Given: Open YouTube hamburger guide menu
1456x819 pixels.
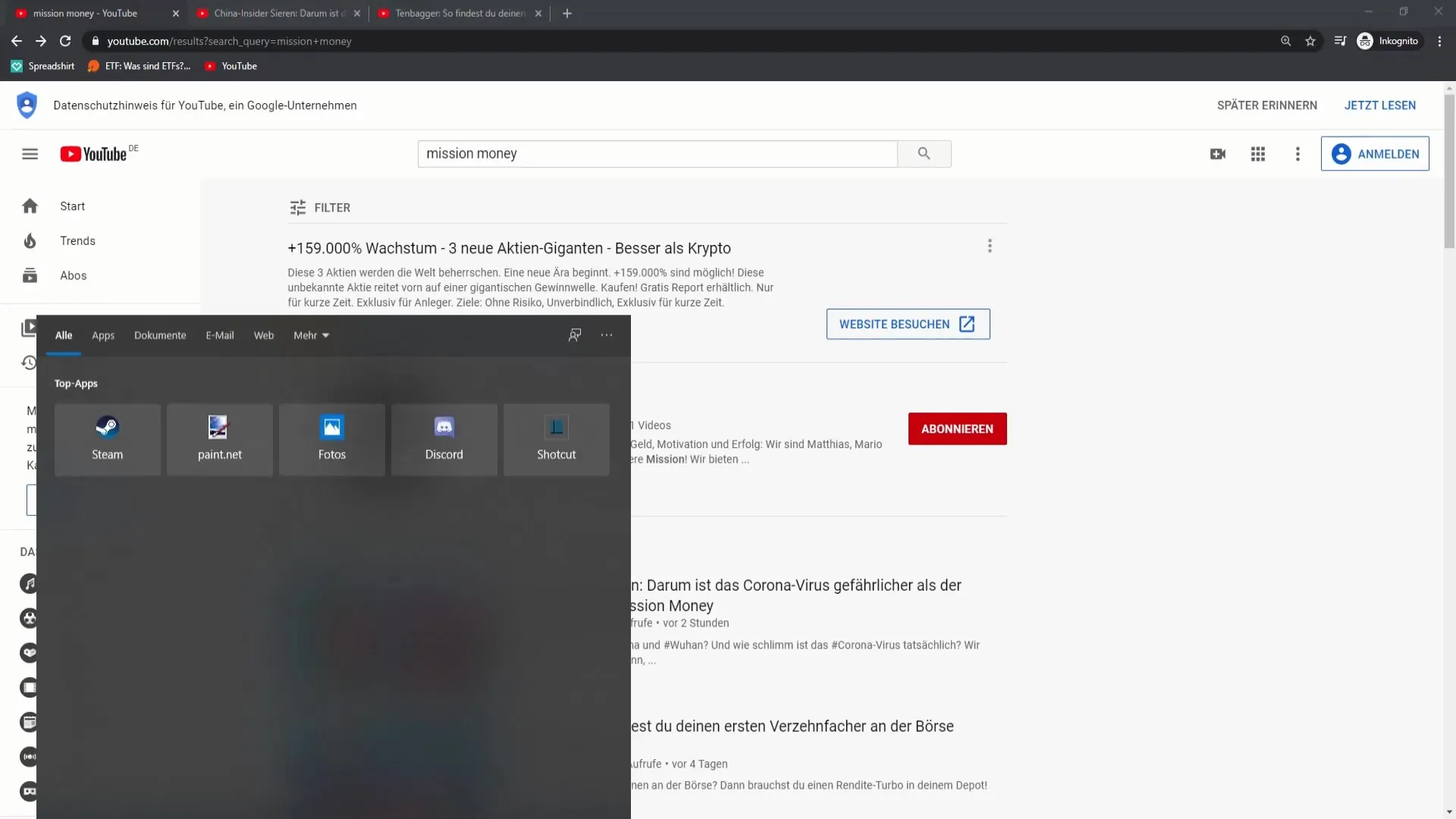Looking at the screenshot, I should (x=30, y=154).
